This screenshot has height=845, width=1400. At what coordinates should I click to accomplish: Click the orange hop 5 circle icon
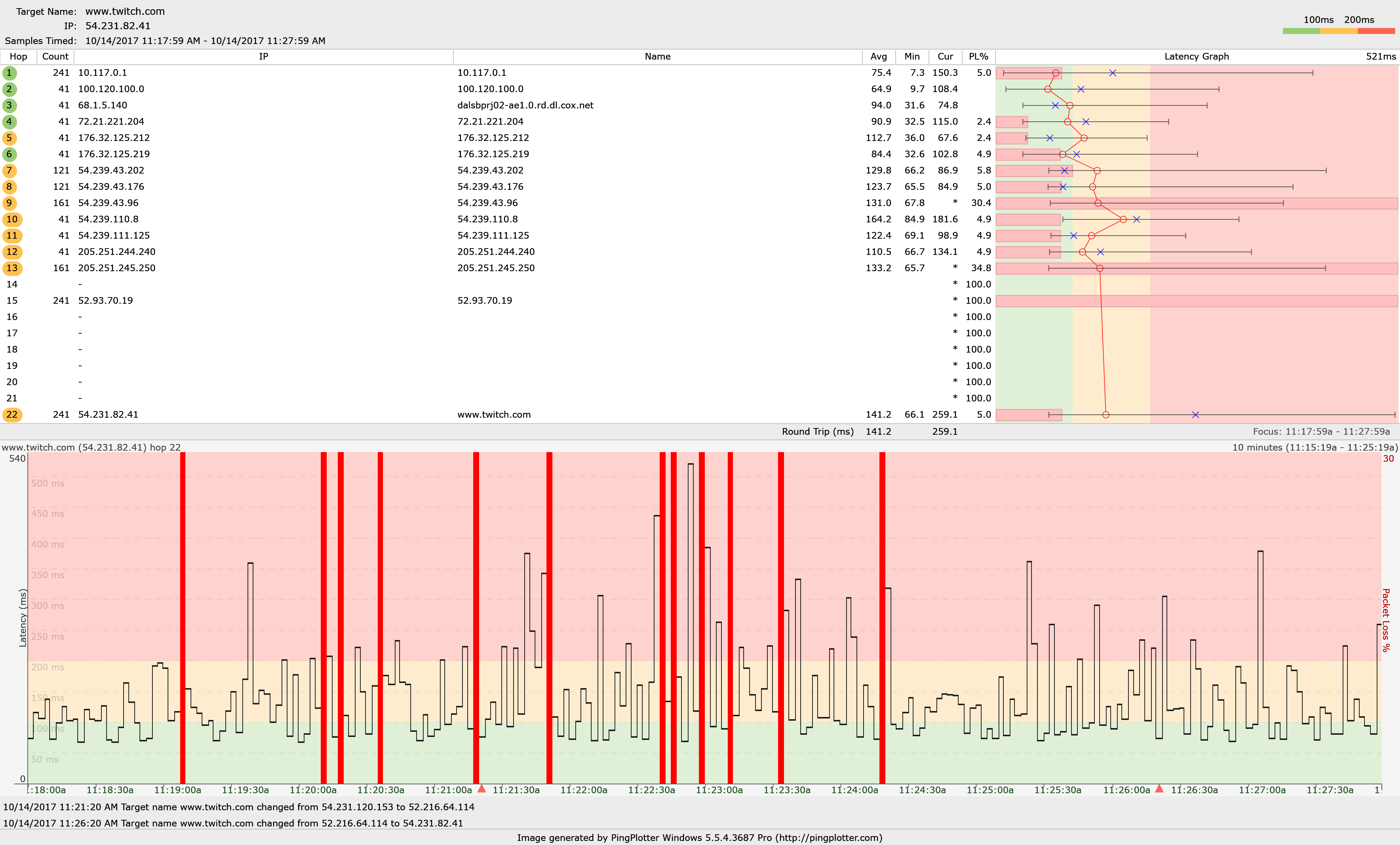(x=9, y=138)
